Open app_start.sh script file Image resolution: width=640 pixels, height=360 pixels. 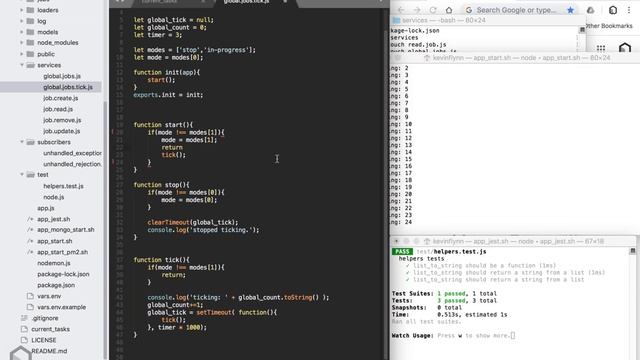55,241
